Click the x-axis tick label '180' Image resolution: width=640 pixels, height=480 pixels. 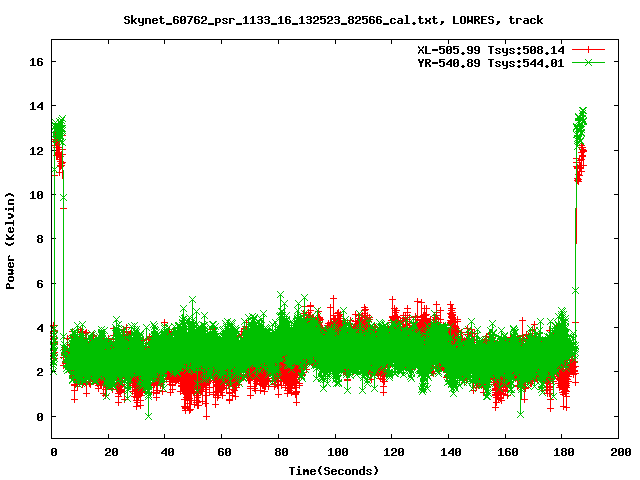[x=564, y=452]
